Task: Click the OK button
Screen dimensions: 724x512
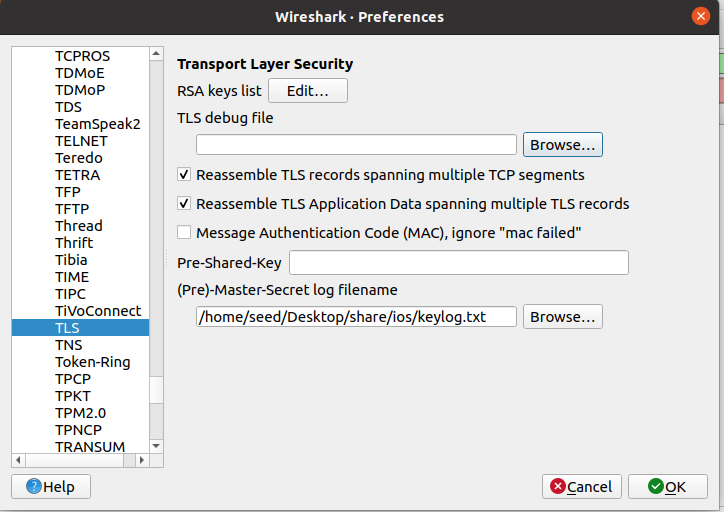Action: pyautogui.click(x=666, y=486)
